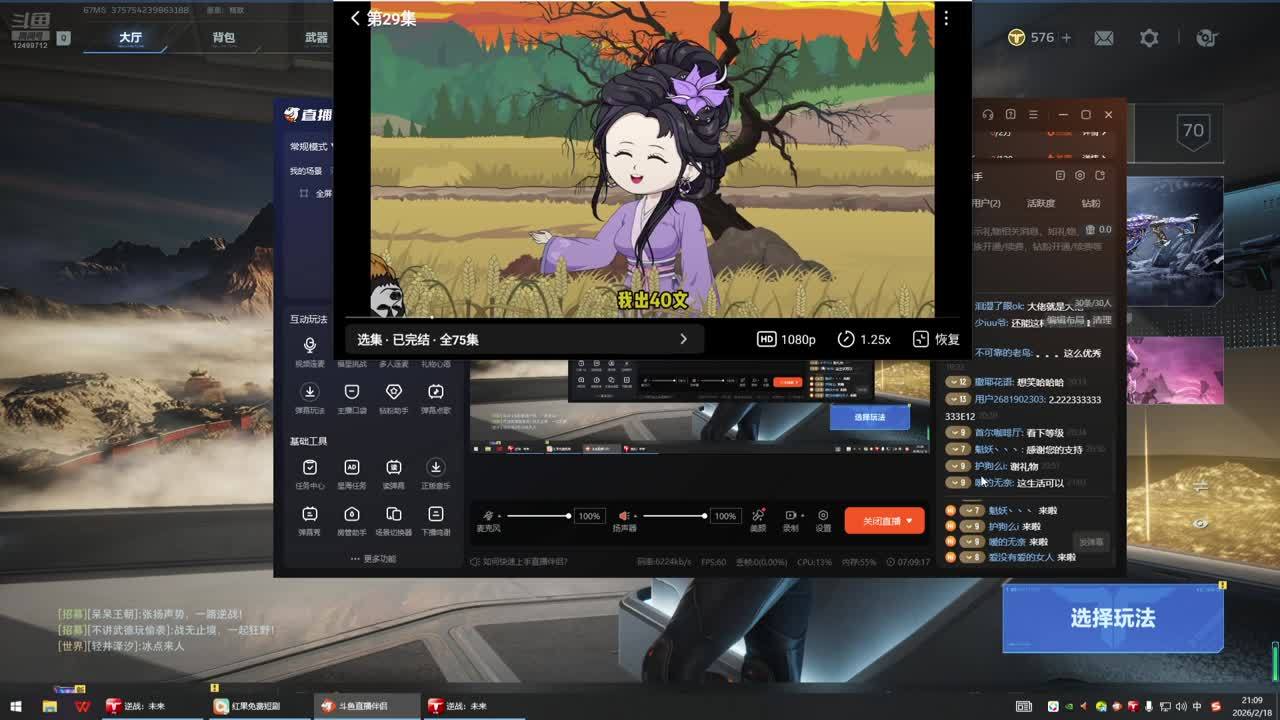Viewport: 1280px width, 720px height.
Task: Click the blue 选择玩法 mode button
Action: coord(1113,618)
